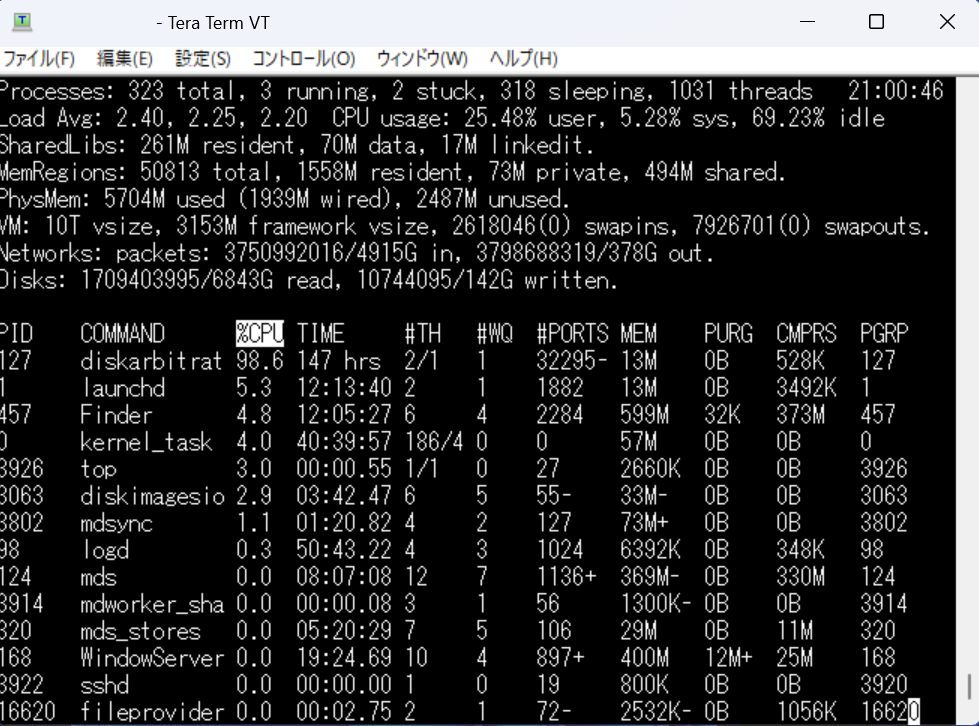Minimize the Tera Term window
This screenshot has width=979, height=726.
click(x=807, y=22)
